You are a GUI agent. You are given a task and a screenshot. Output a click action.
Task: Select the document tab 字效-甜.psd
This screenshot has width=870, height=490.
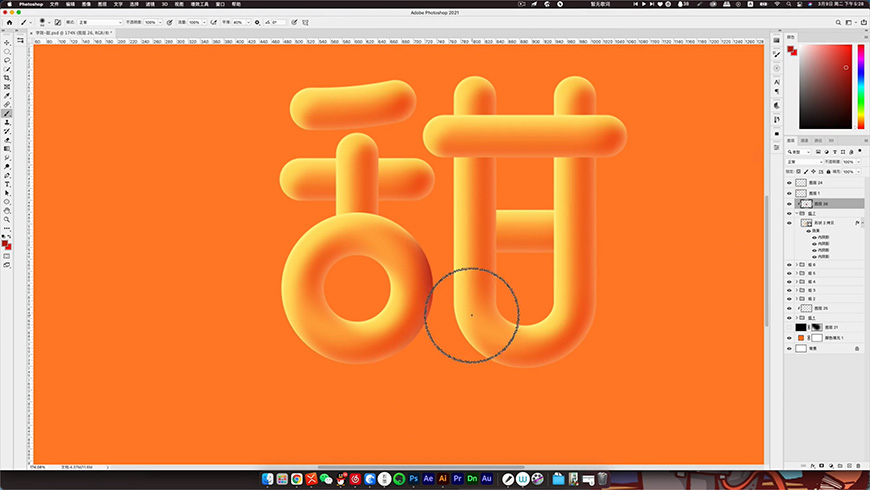coord(74,33)
